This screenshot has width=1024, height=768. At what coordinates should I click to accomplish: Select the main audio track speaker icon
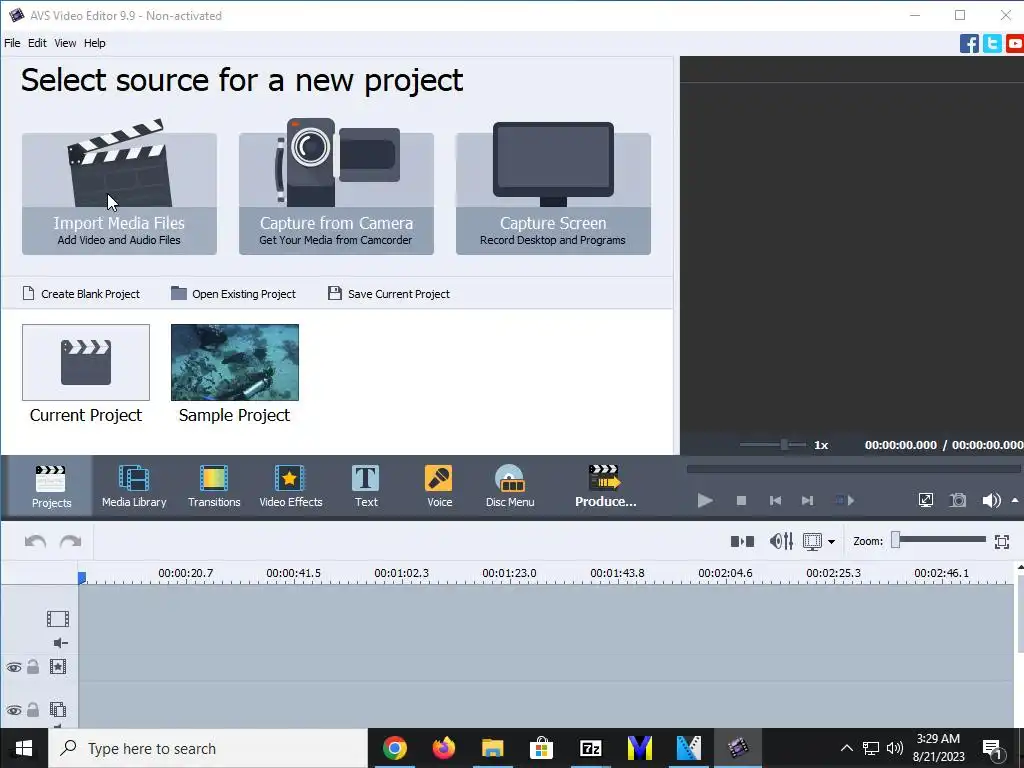click(x=60, y=643)
